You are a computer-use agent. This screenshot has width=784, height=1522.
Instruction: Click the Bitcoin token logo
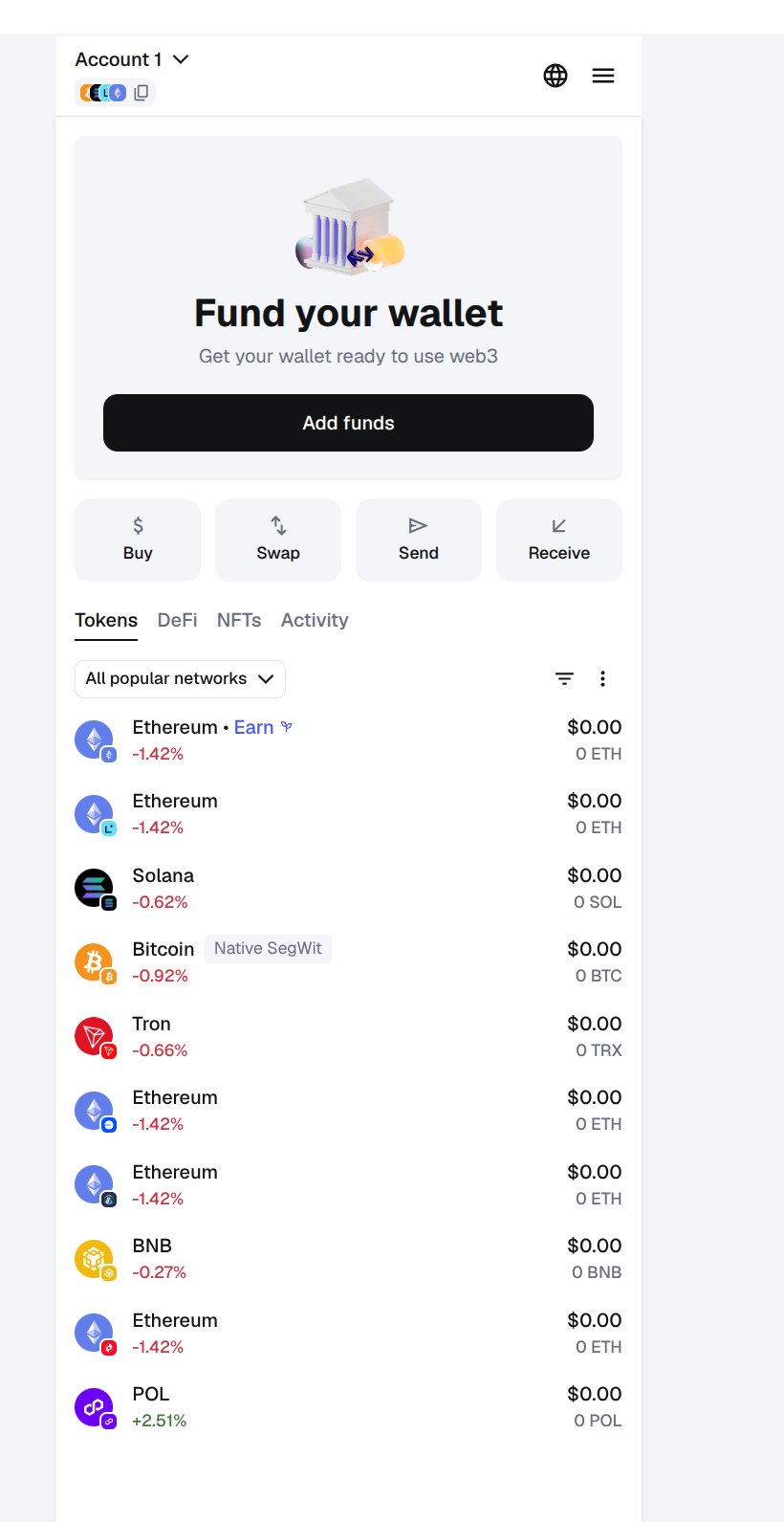[94, 961]
